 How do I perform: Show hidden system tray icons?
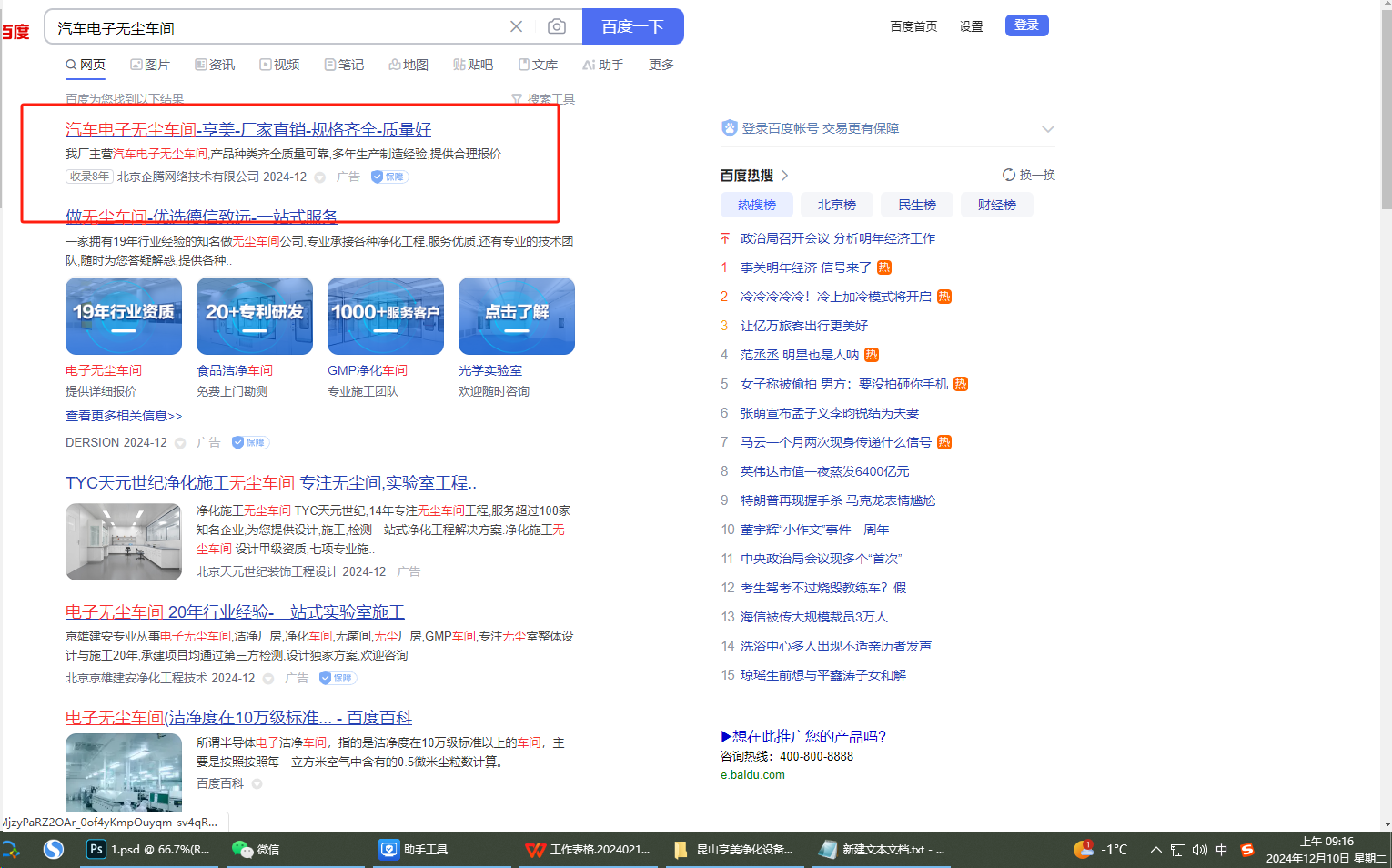click(x=1155, y=850)
